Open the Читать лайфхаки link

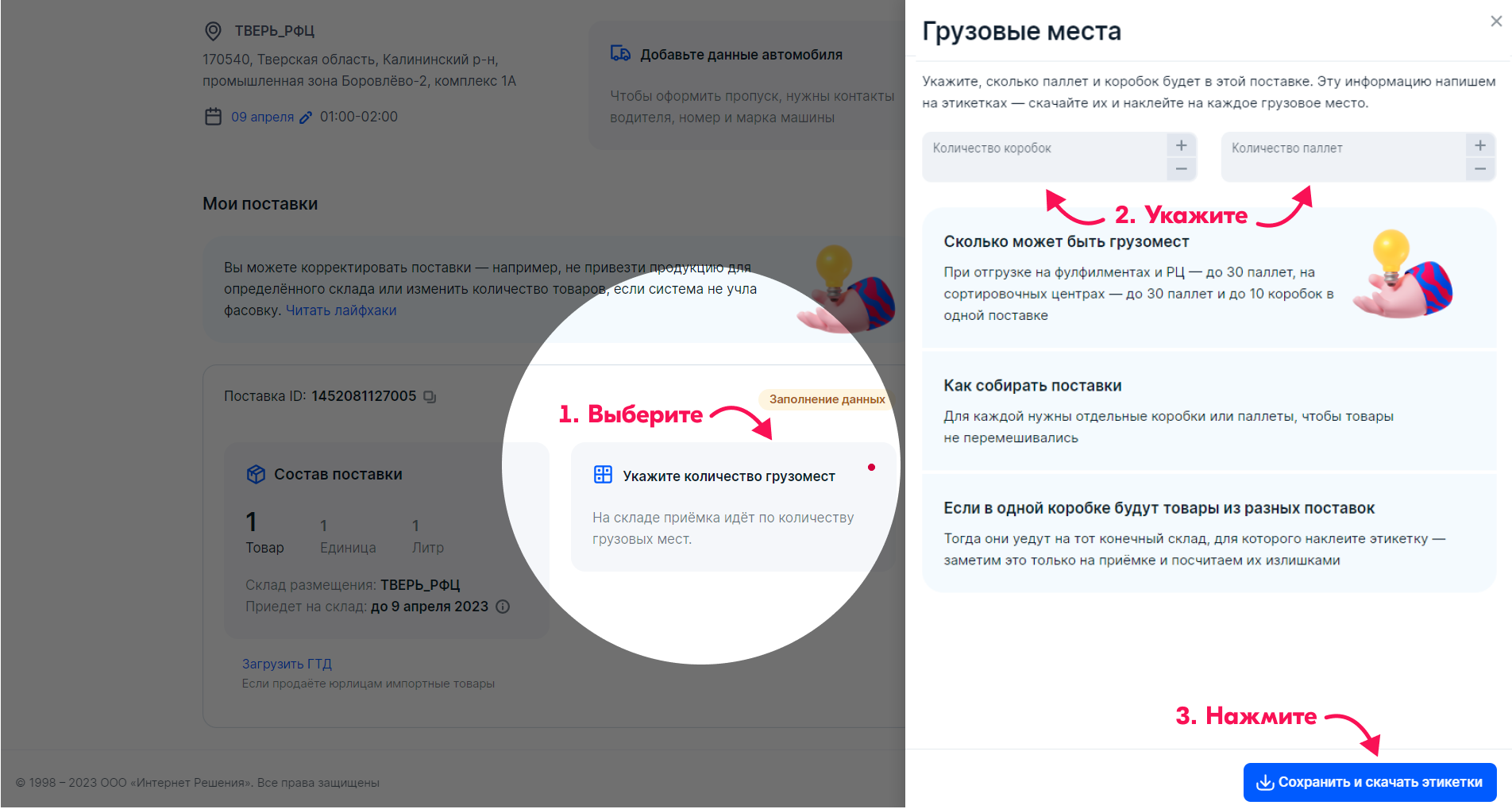coord(341,310)
